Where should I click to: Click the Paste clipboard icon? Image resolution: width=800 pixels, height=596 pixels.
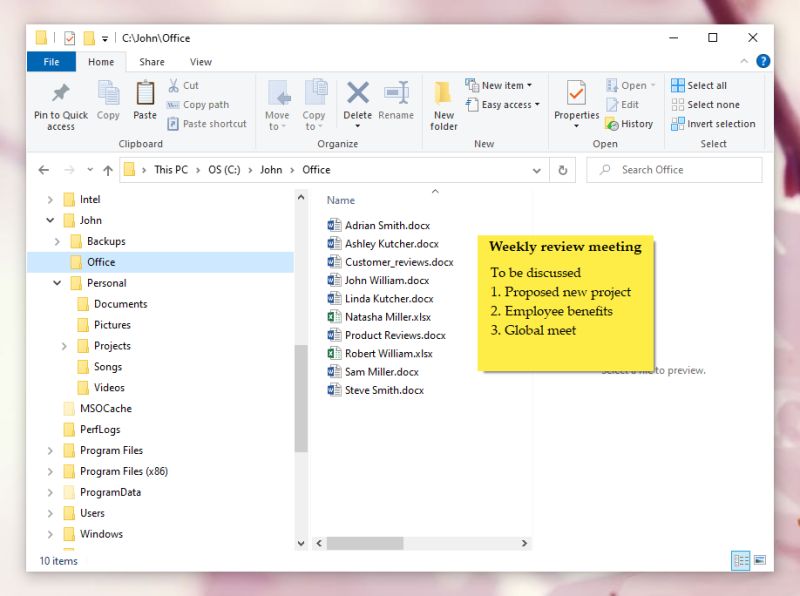(145, 93)
